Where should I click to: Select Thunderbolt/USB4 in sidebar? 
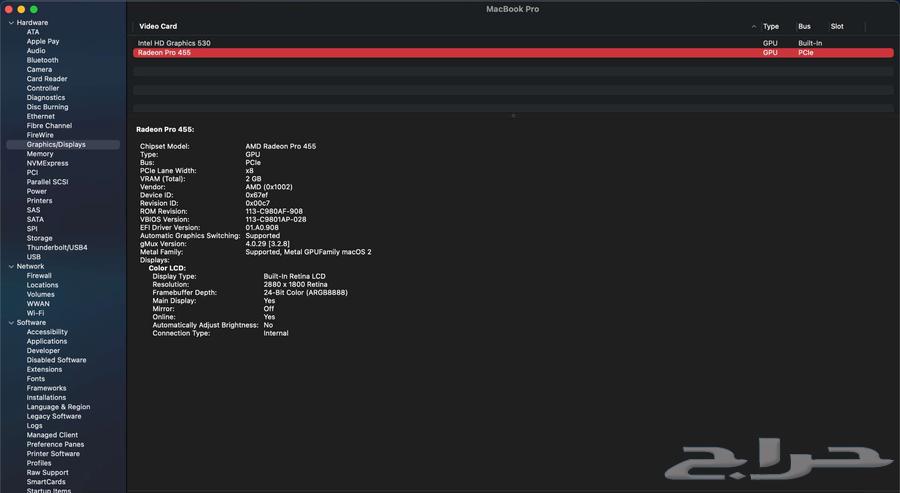pyautogui.click(x=57, y=247)
